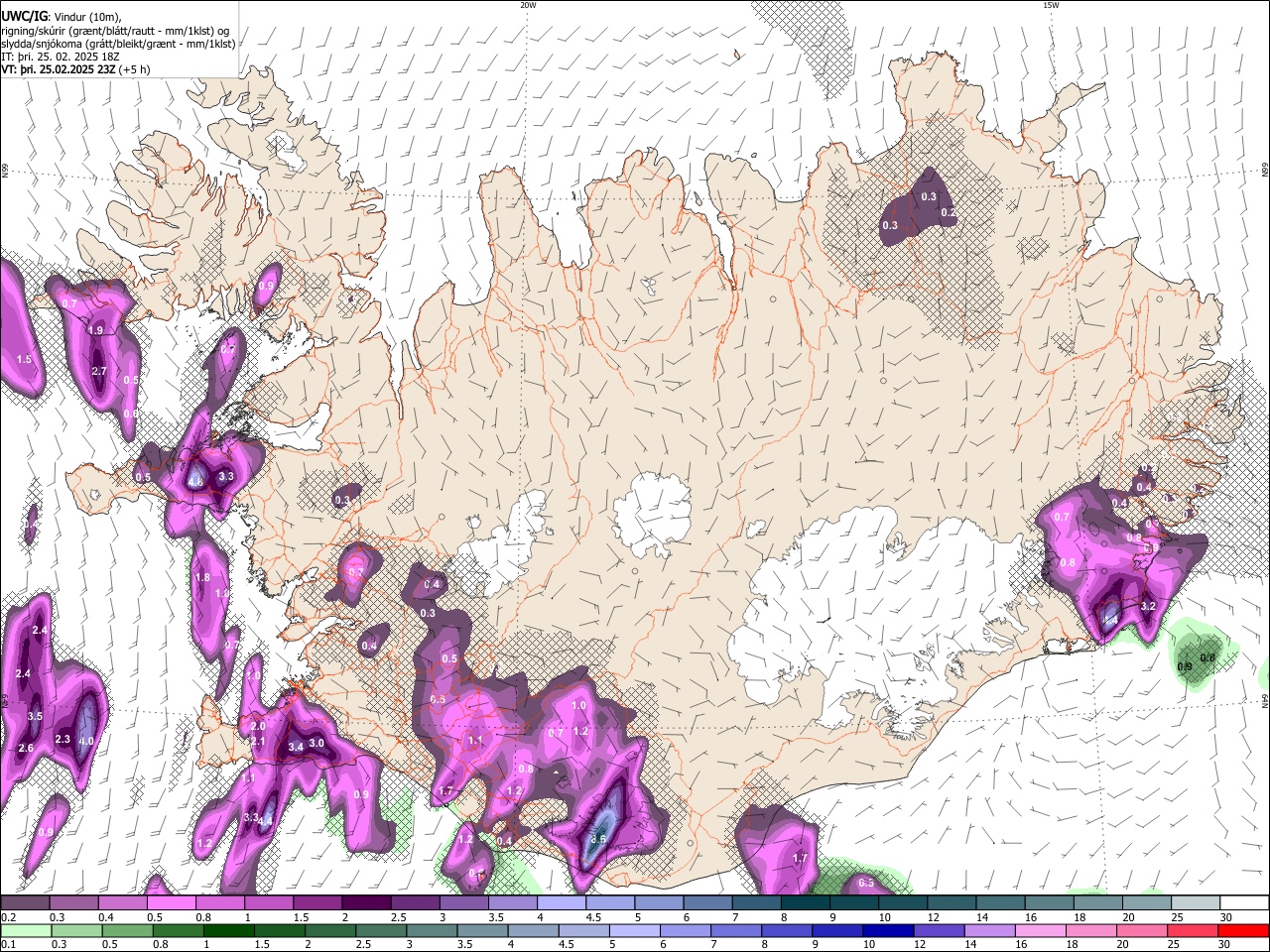
Task: Click the 1.8 value in Faxaflói bay
Action: pyautogui.click(x=202, y=577)
